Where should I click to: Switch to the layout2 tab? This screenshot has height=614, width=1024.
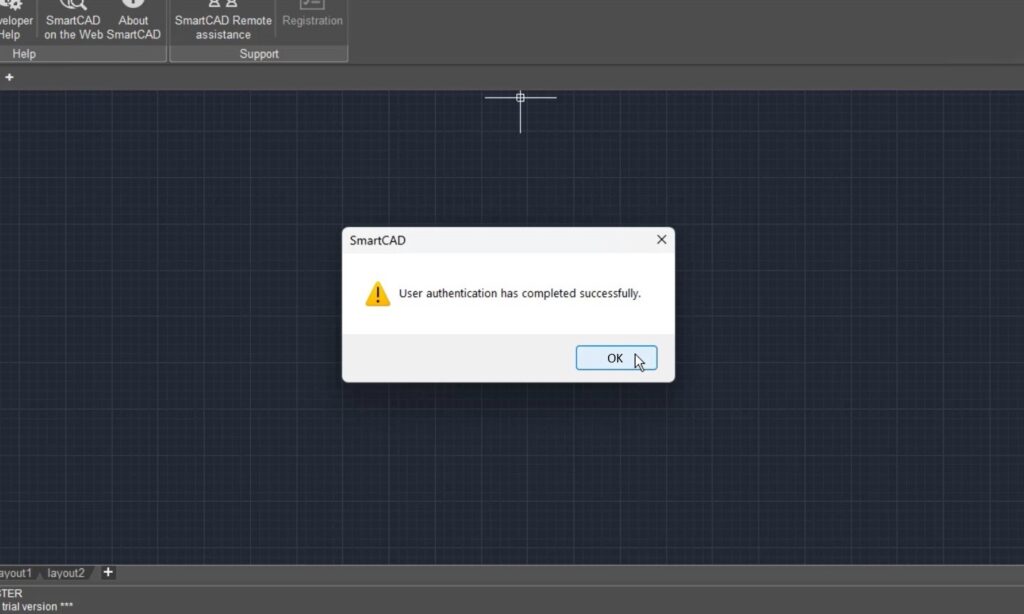coord(66,573)
